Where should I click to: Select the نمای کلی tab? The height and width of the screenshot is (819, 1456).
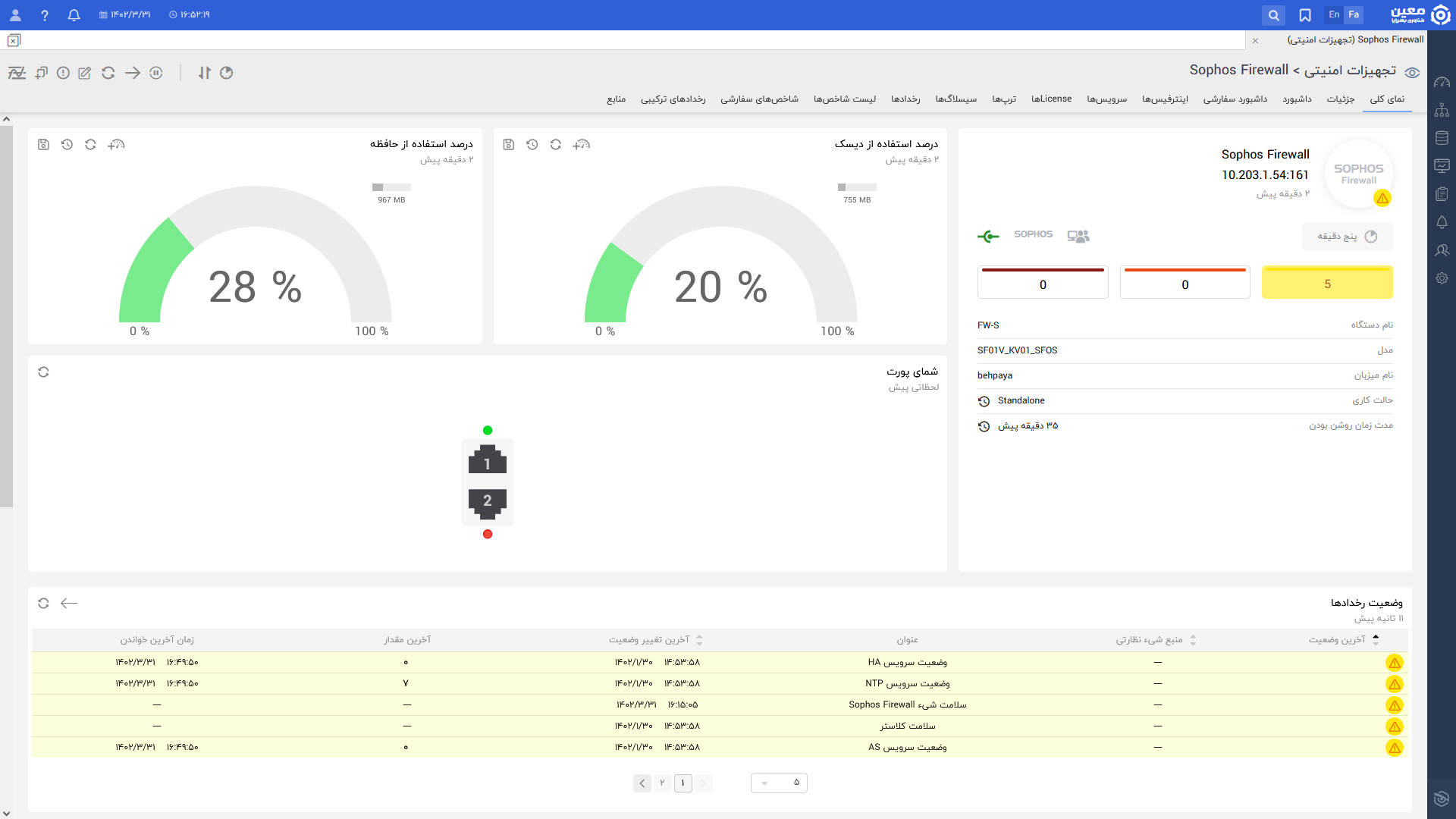1387,99
